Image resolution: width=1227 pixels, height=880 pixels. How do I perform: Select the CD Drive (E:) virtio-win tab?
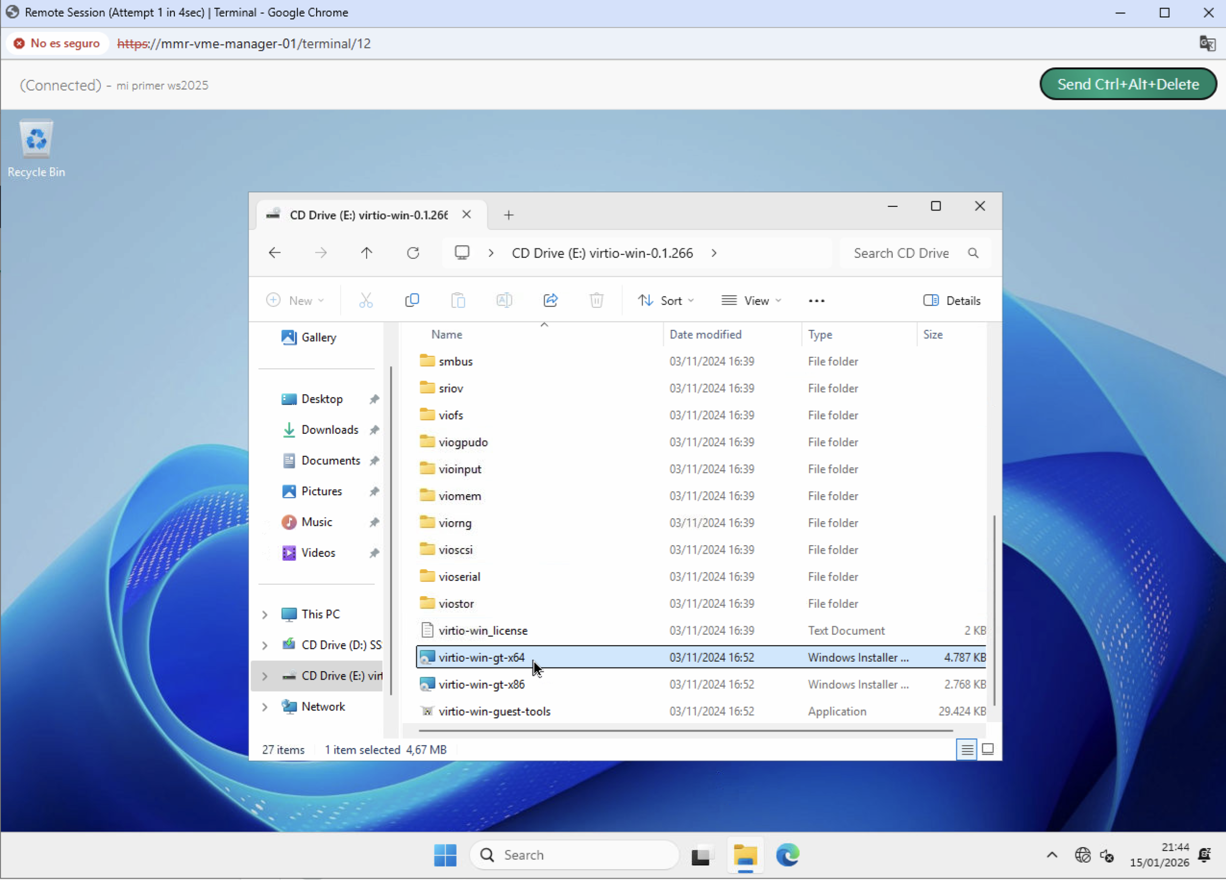click(360, 214)
